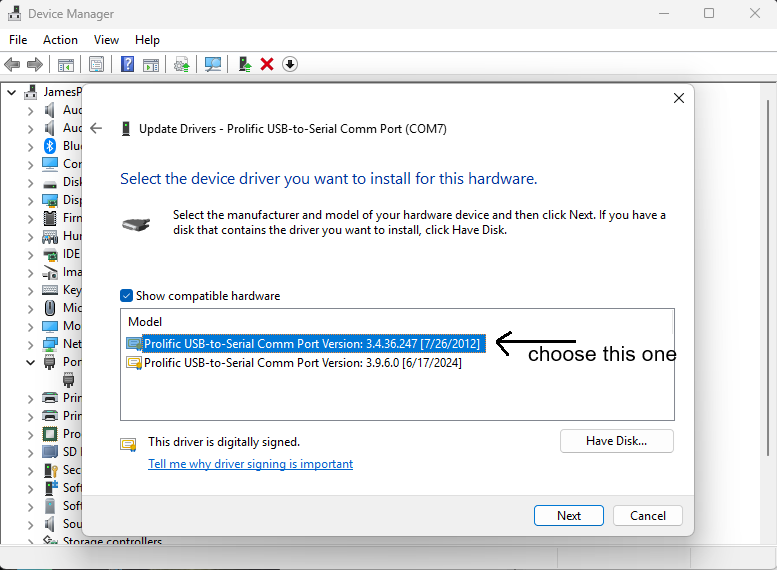Click the Display adapters category icon
Image resolution: width=777 pixels, height=570 pixels.
50,200
